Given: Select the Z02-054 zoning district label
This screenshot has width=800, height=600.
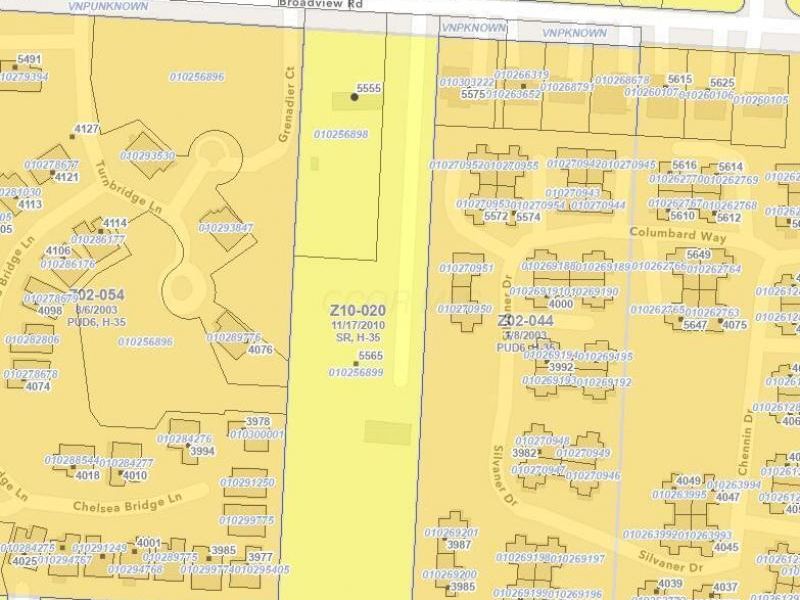Looking at the screenshot, I should 97,295.
